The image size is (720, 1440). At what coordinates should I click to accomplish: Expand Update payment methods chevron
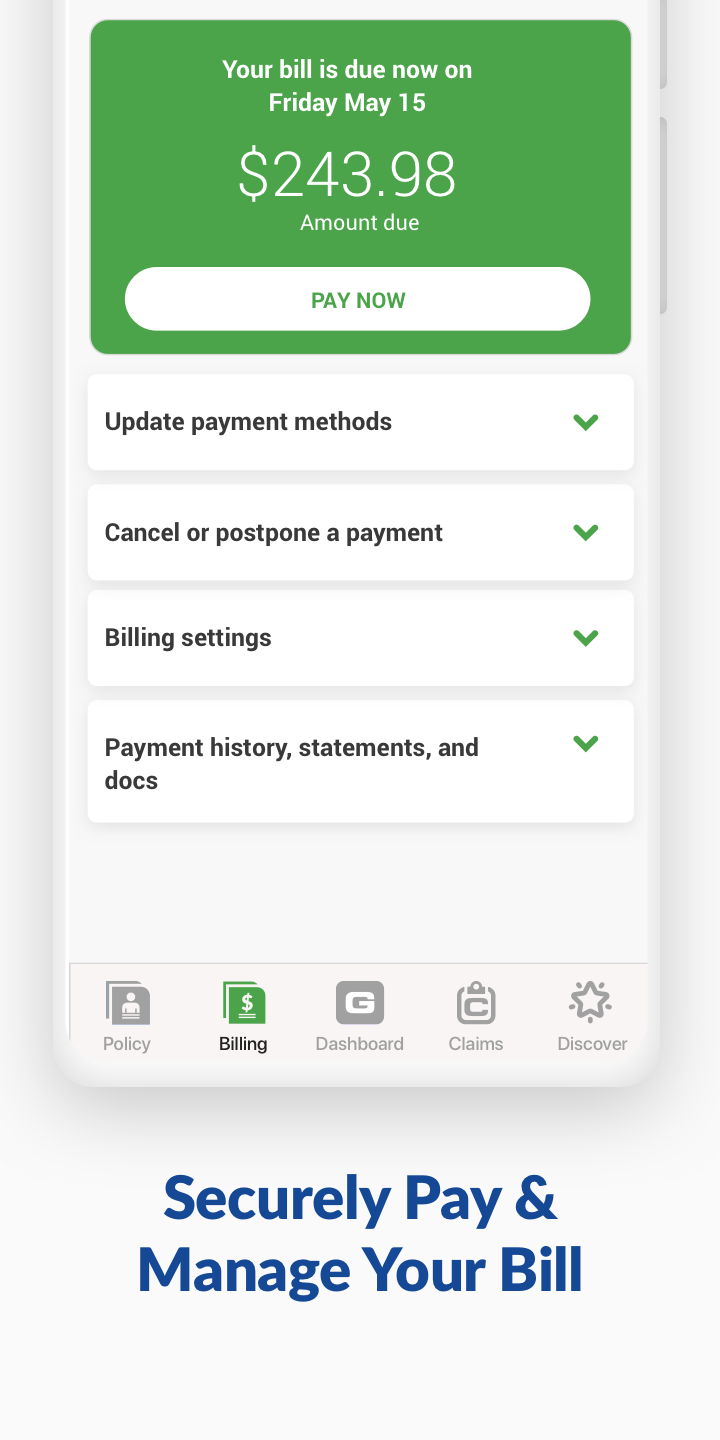click(585, 422)
